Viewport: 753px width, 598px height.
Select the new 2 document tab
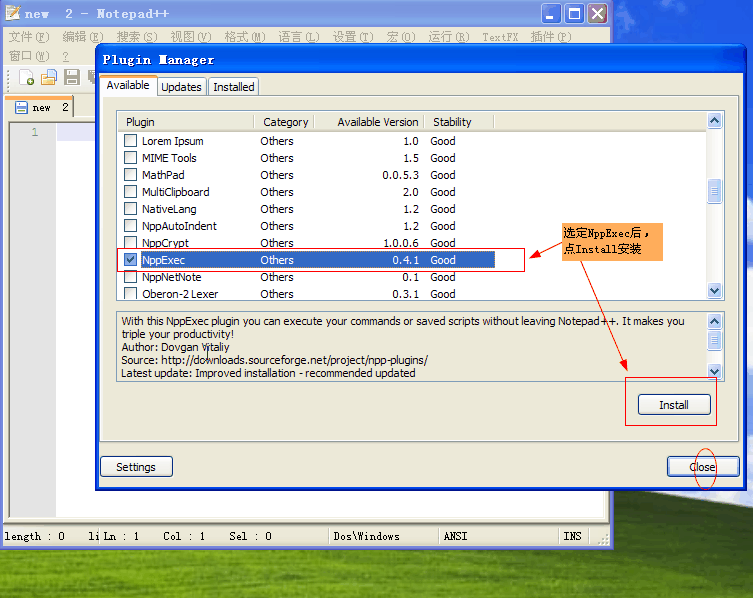click(x=39, y=107)
